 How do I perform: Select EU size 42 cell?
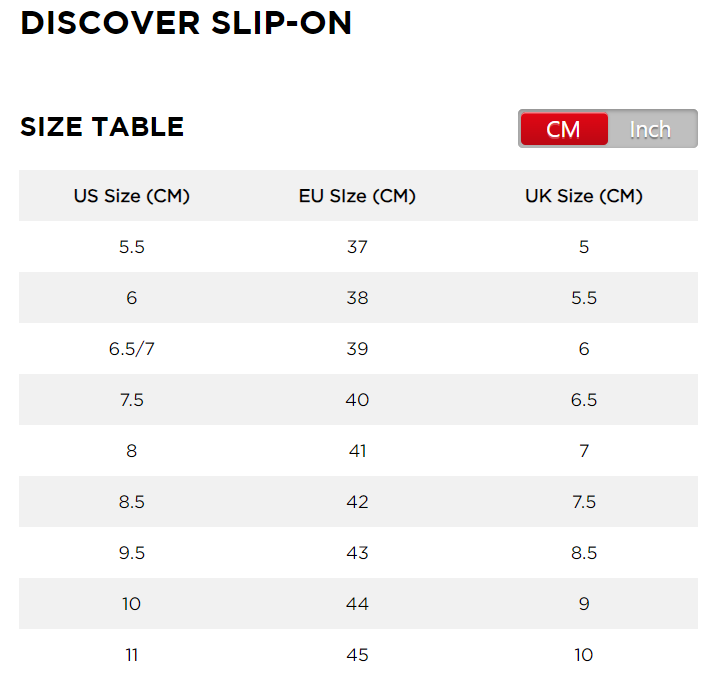pos(358,502)
